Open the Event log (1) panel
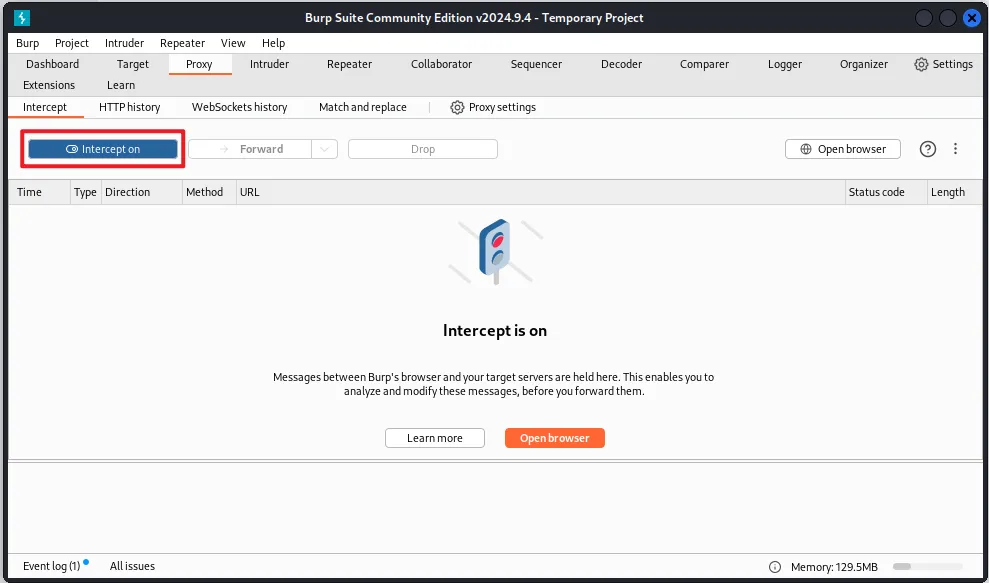This screenshot has height=583, width=989. [x=52, y=566]
